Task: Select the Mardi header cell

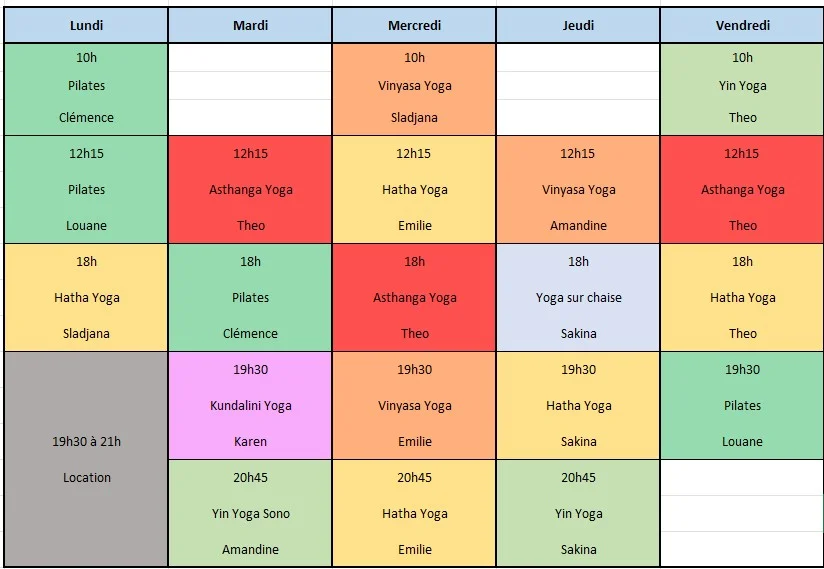Action: [250, 25]
